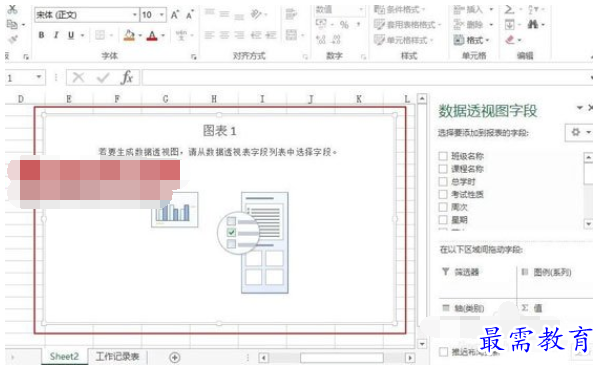Click the AutoSum sigma icon
Screen dimensions: 601x371
[509, 9]
